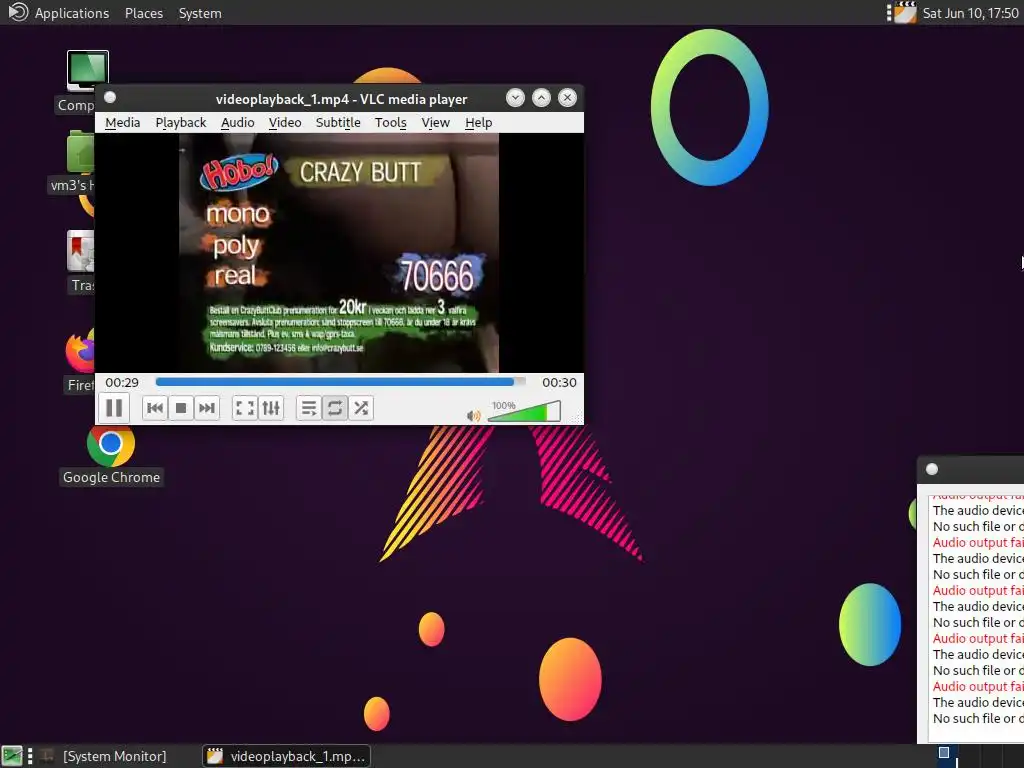
Task: Open the Subtitle menu
Action: coord(338,123)
